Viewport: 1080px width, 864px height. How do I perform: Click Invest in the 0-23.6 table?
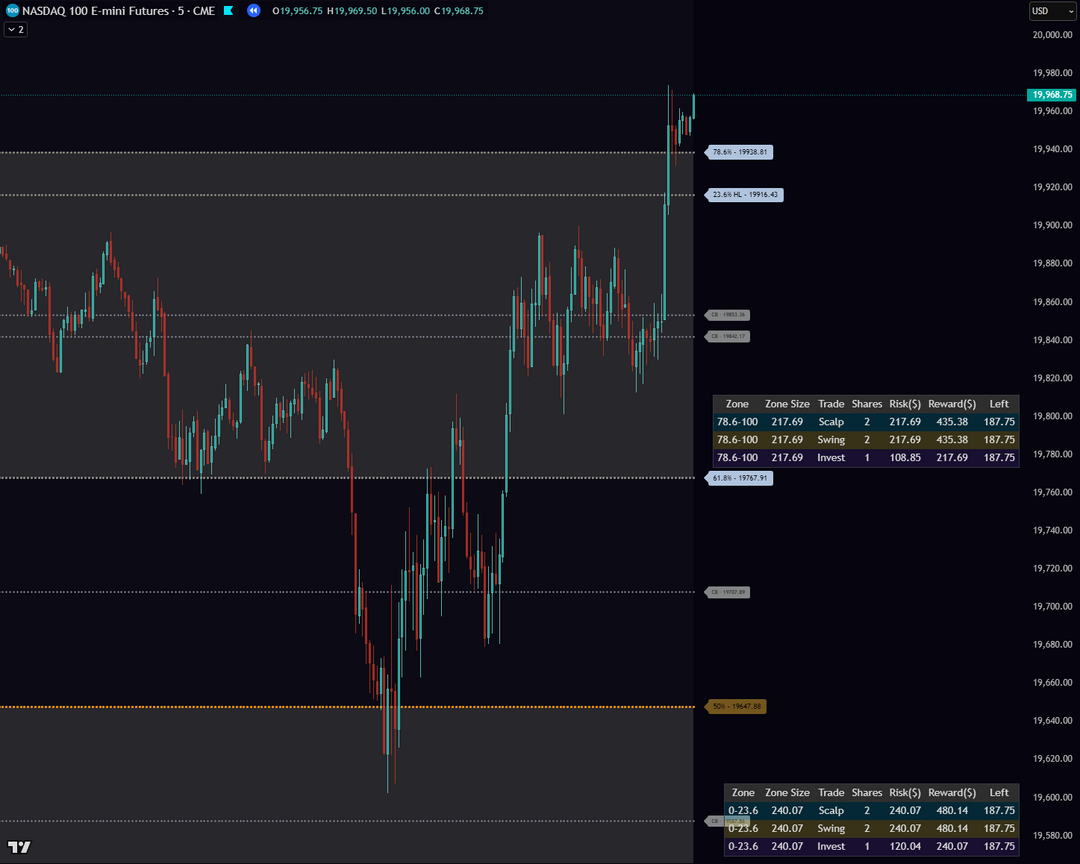[831, 846]
